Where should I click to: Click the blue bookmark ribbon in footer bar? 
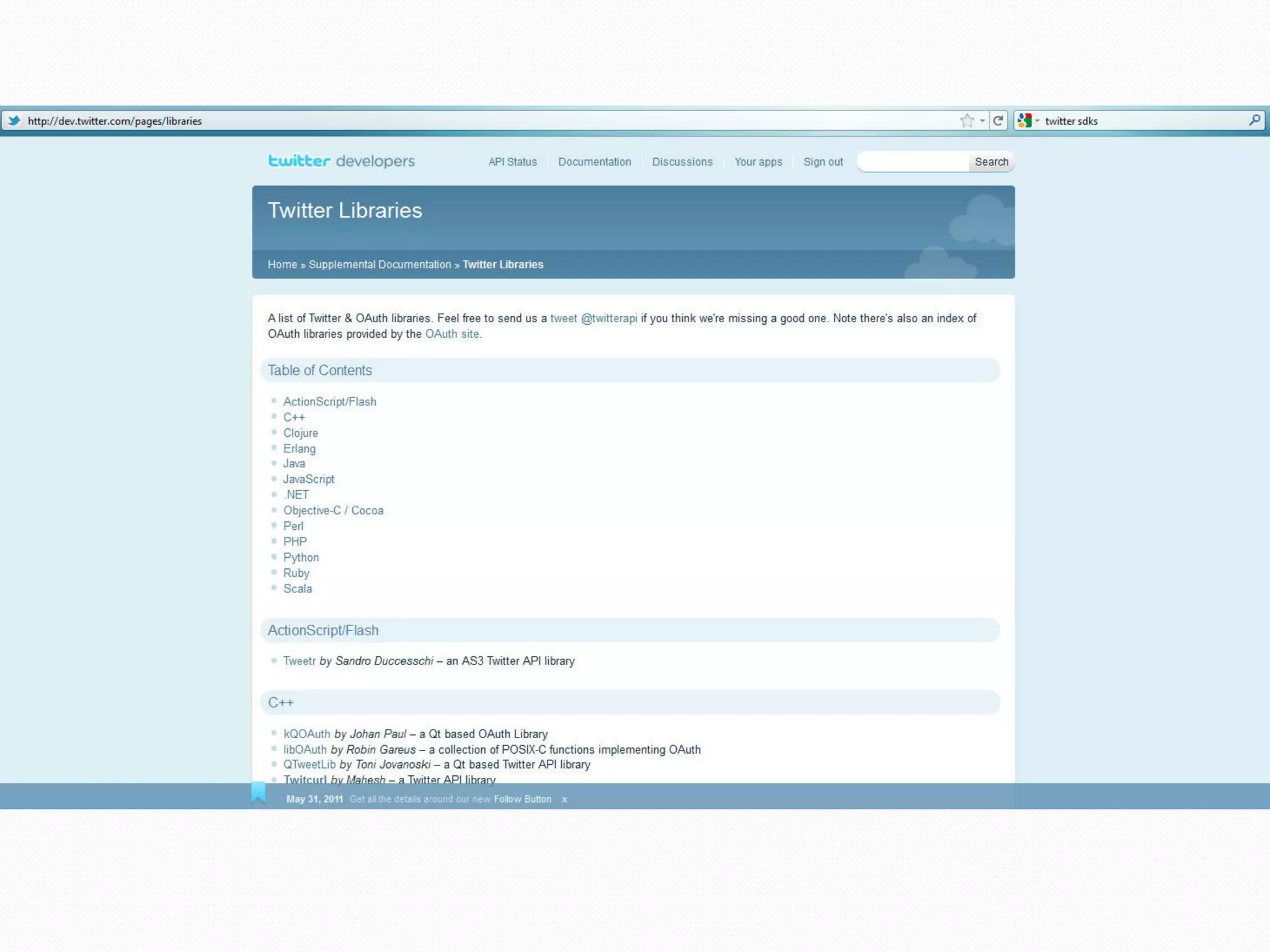[258, 793]
